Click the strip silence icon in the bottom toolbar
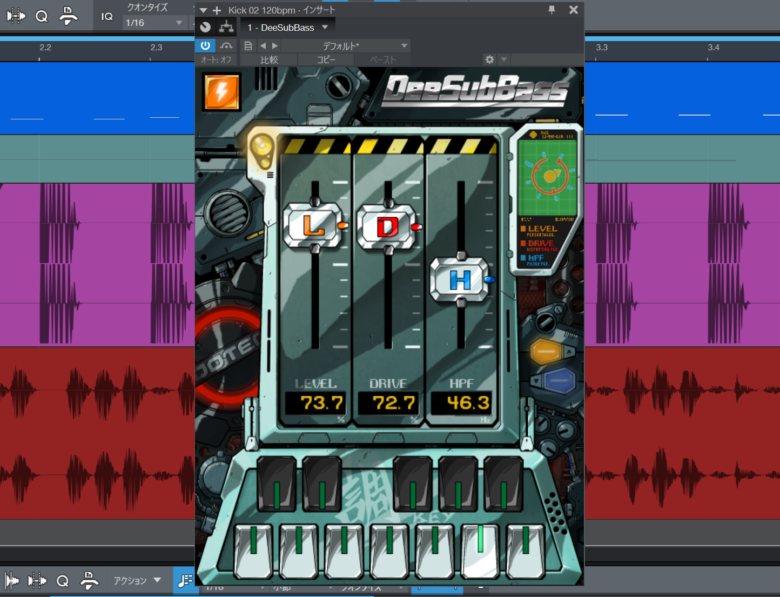The image size is (780, 597). click(x=90, y=581)
